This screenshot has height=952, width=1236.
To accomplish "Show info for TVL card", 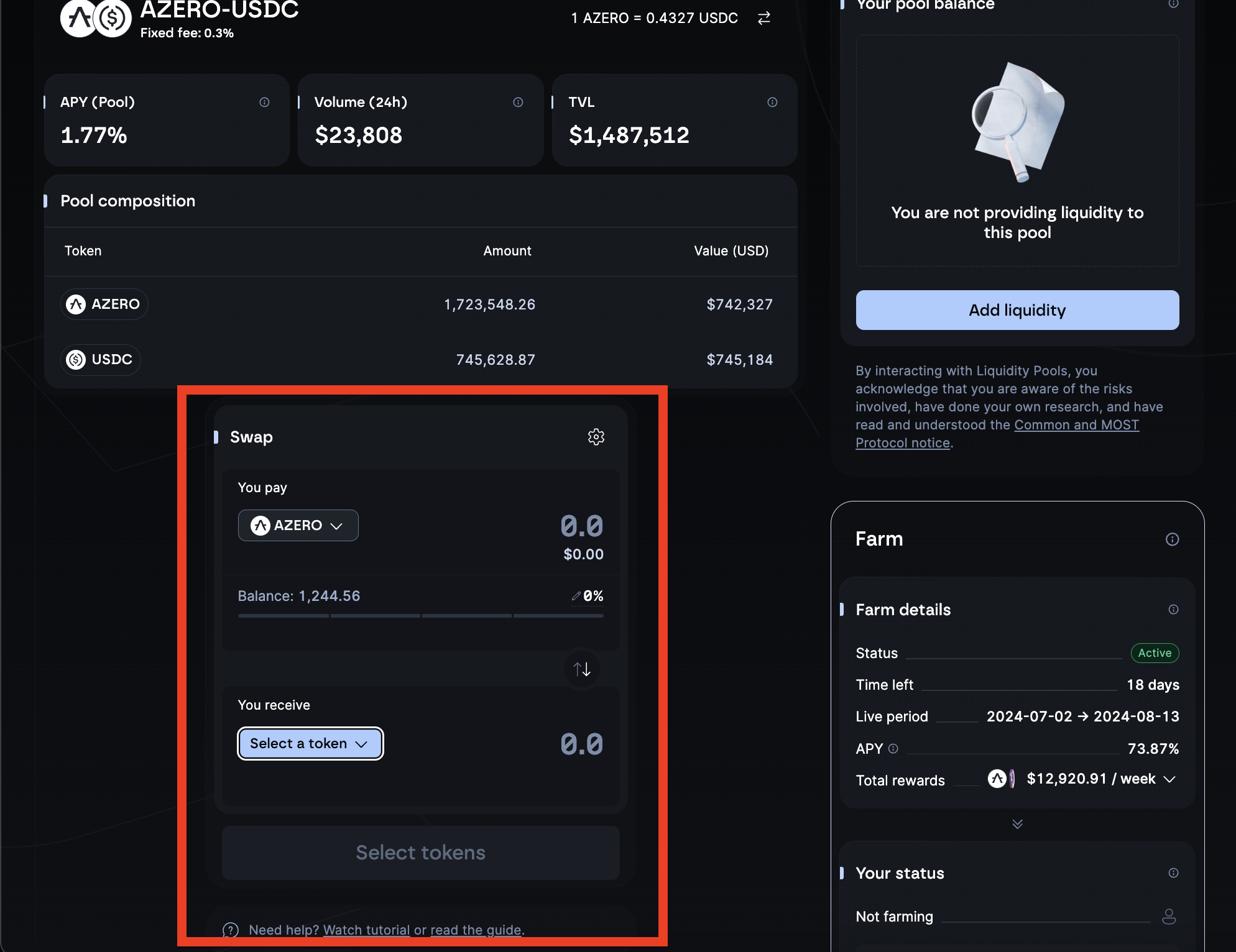I will tap(772, 102).
